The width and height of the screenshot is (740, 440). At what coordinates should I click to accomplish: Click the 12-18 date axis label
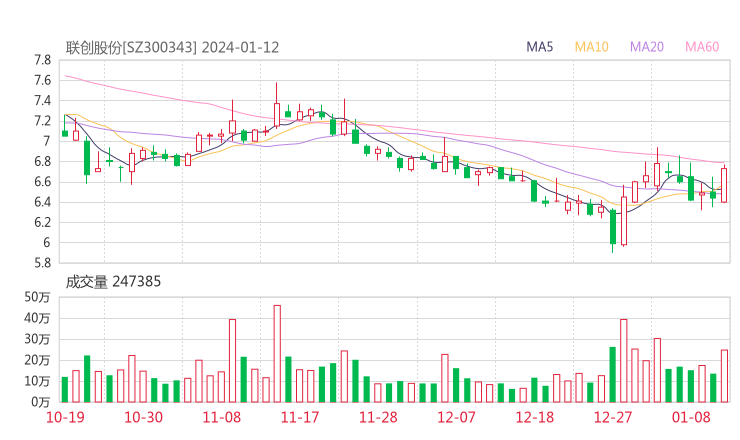tap(535, 417)
